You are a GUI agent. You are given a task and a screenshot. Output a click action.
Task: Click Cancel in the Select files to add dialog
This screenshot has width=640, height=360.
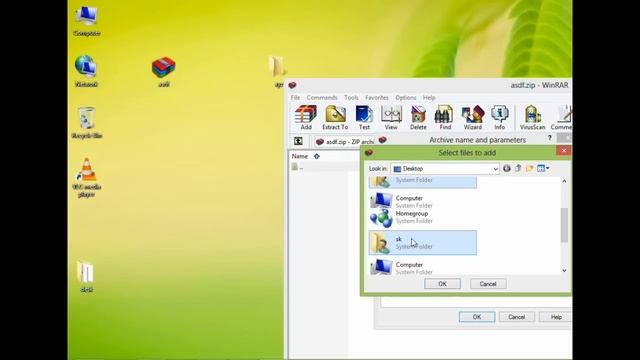(x=488, y=284)
